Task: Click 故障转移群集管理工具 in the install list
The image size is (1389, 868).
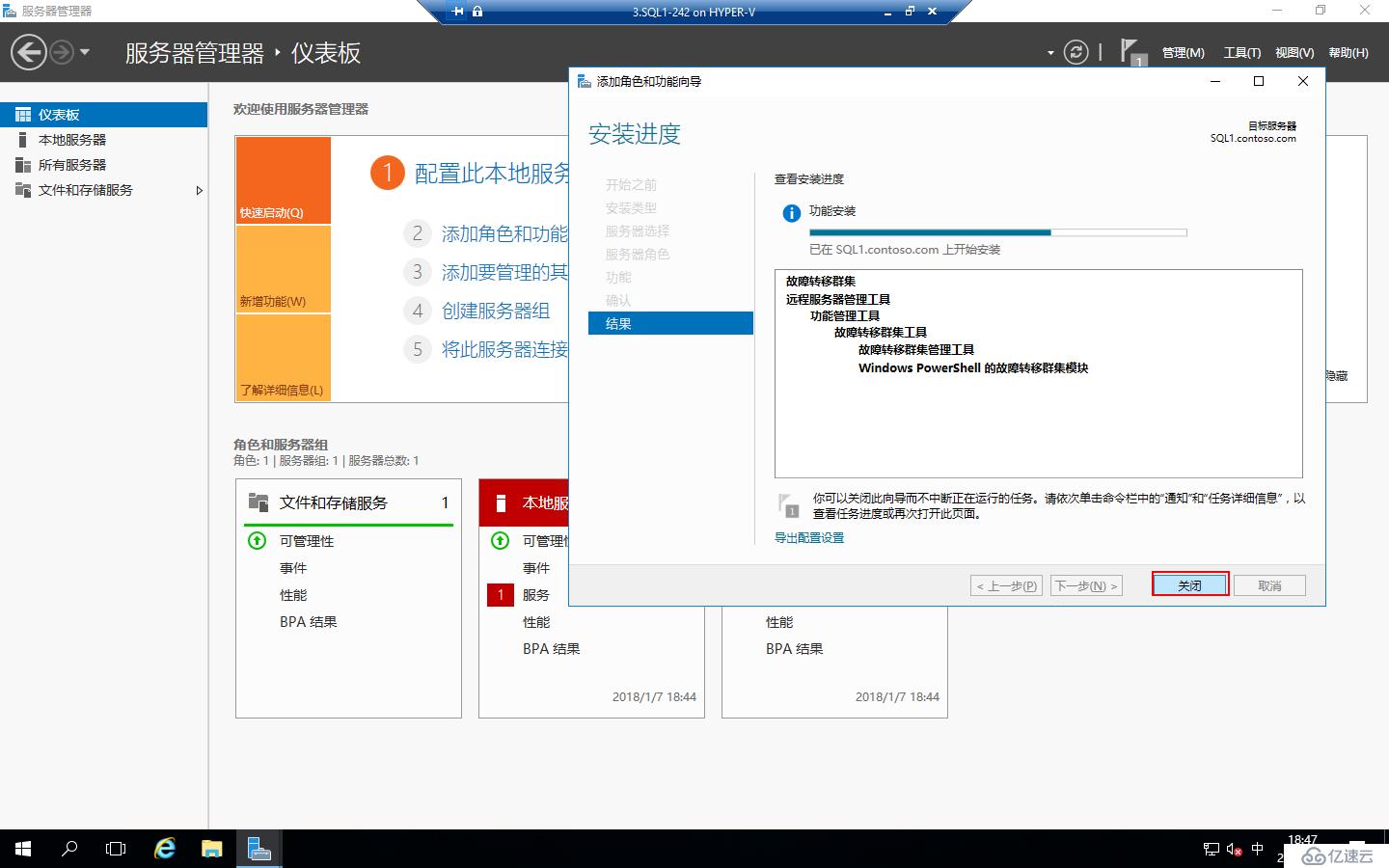Action: (916, 350)
